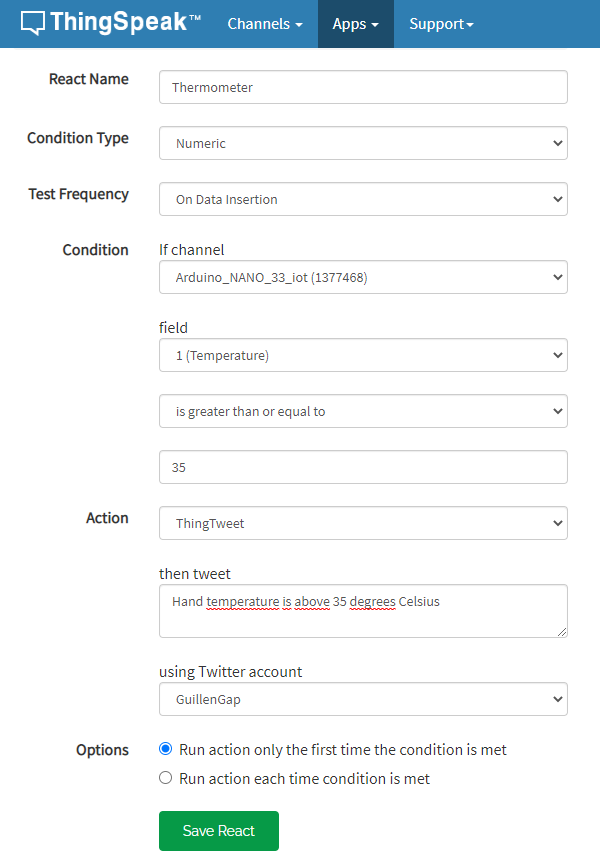Click the caret arrow beside Channels
The image size is (600, 863).
point(299,25)
